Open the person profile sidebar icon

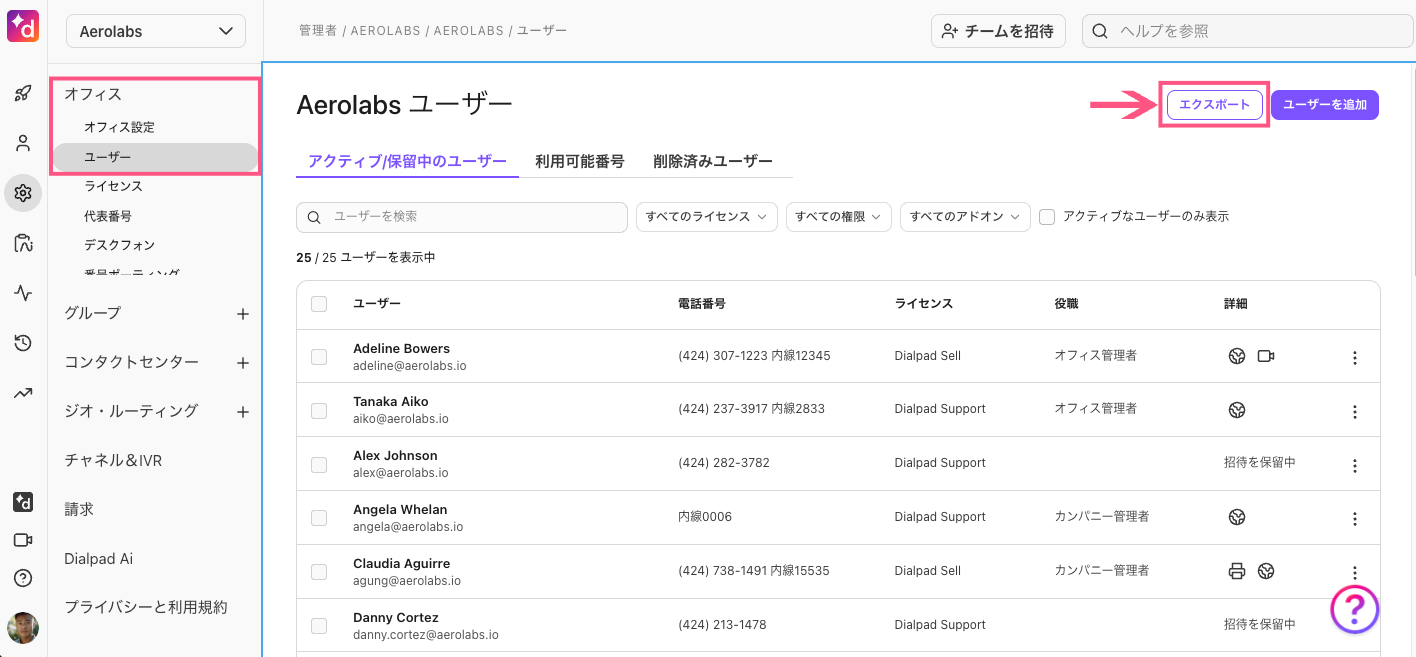(x=23, y=143)
